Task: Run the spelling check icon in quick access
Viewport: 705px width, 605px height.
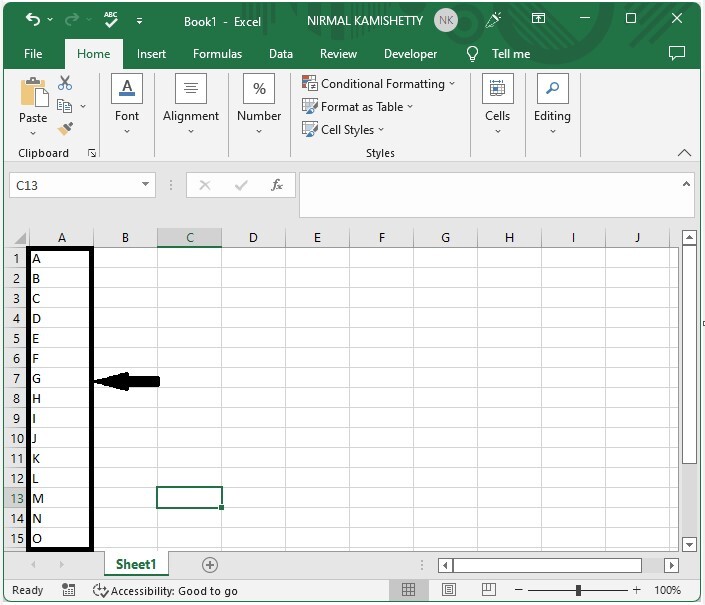Action: (111, 19)
